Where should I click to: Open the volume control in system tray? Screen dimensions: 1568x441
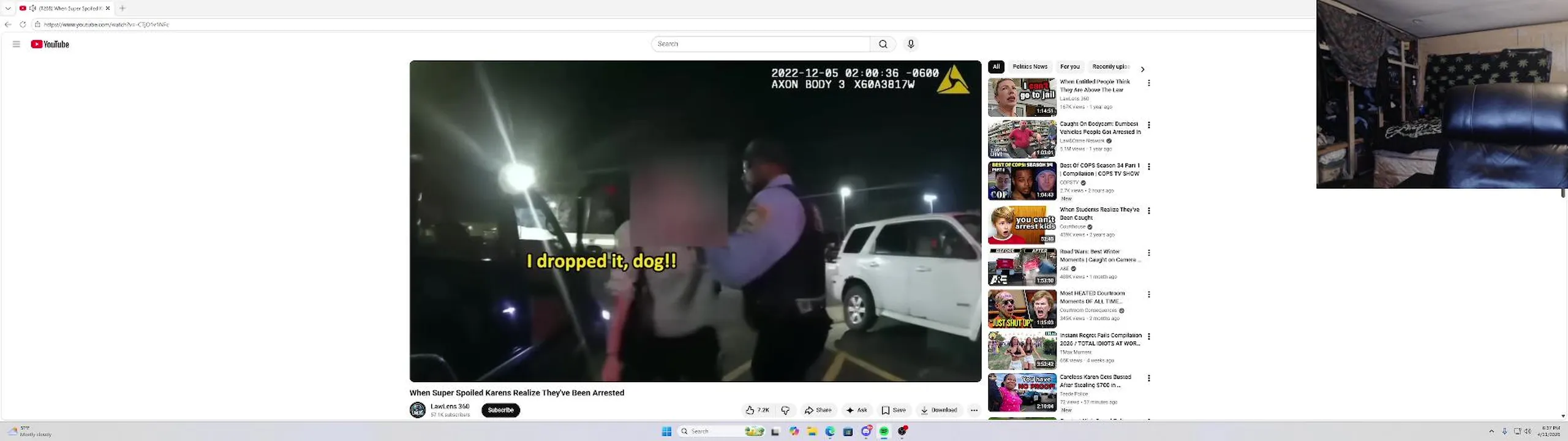click(1527, 431)
